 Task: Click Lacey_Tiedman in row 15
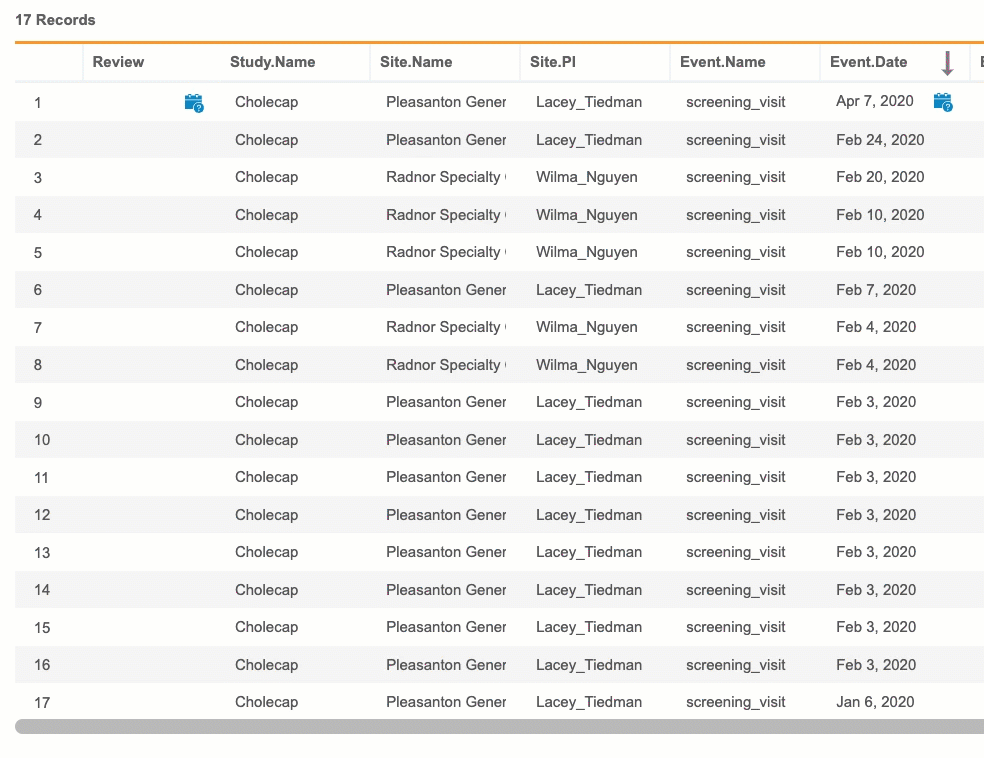tap(588, 627)
